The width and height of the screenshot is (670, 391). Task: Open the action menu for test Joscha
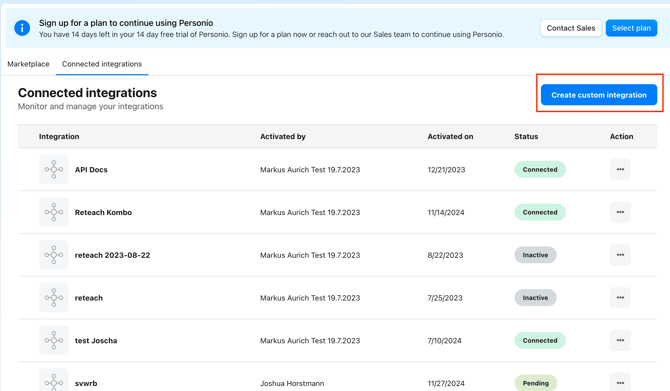pyautogui.click(x=620, y=340)
